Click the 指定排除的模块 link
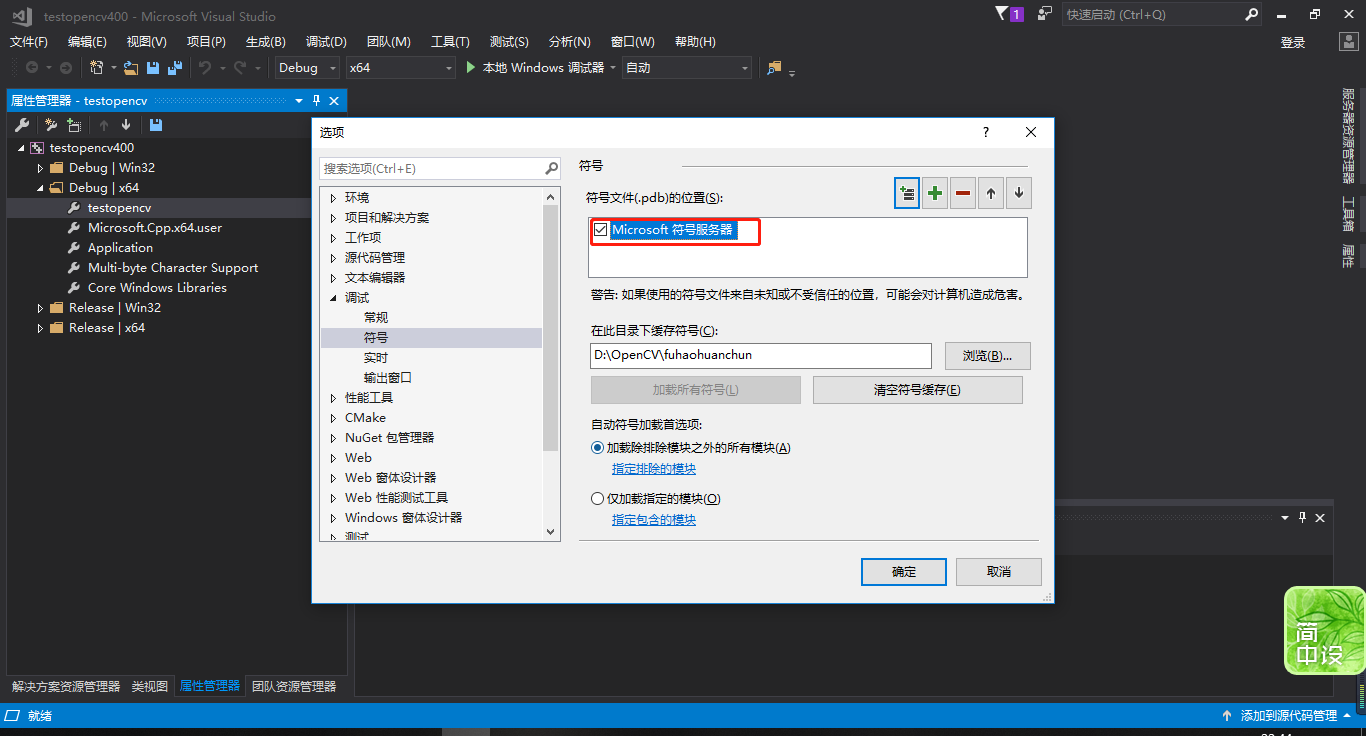Viewport: 1366px width, 736px height. point(654,468)
